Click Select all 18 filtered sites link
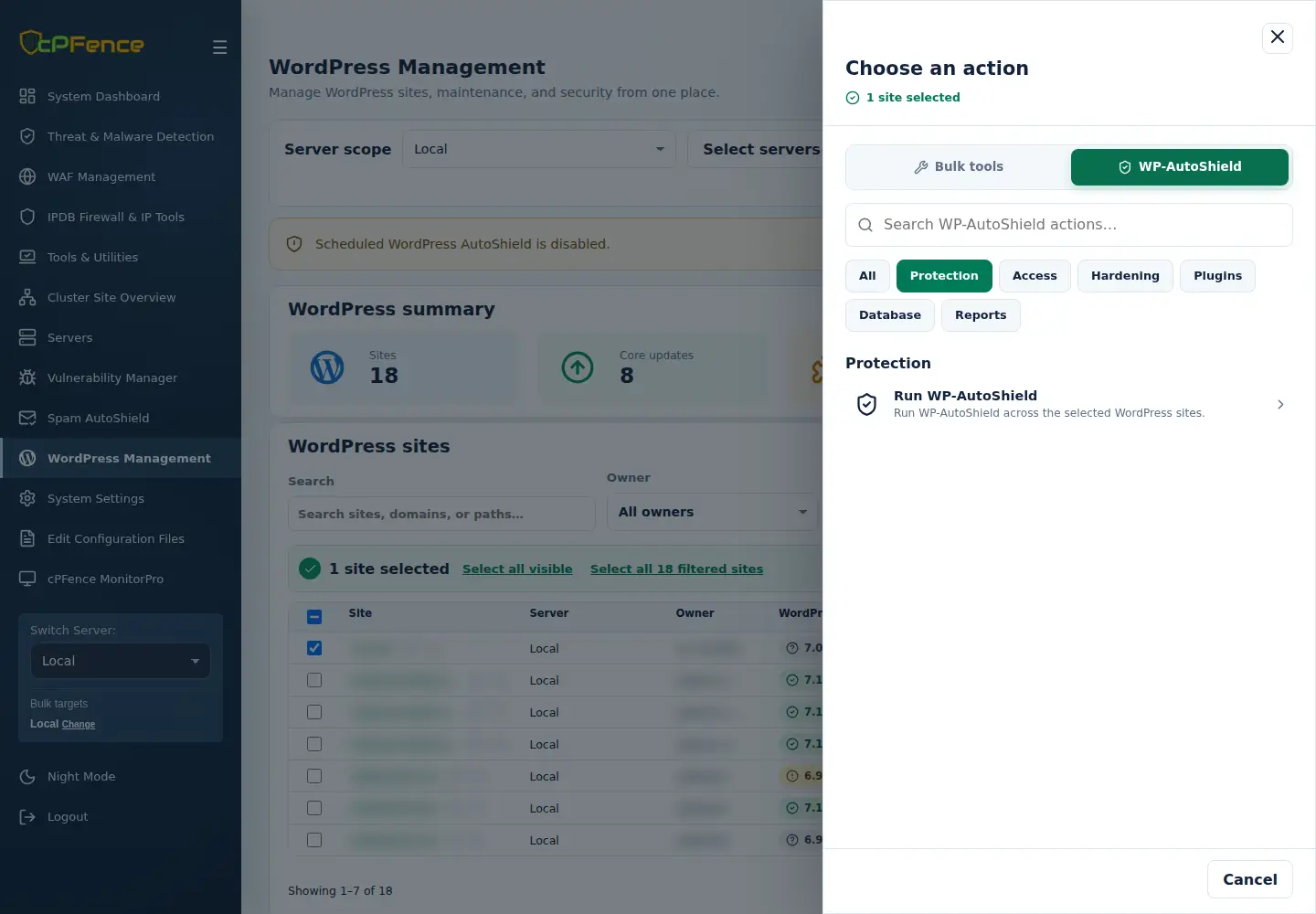The image size is (1316, 914). pos(676,569)
